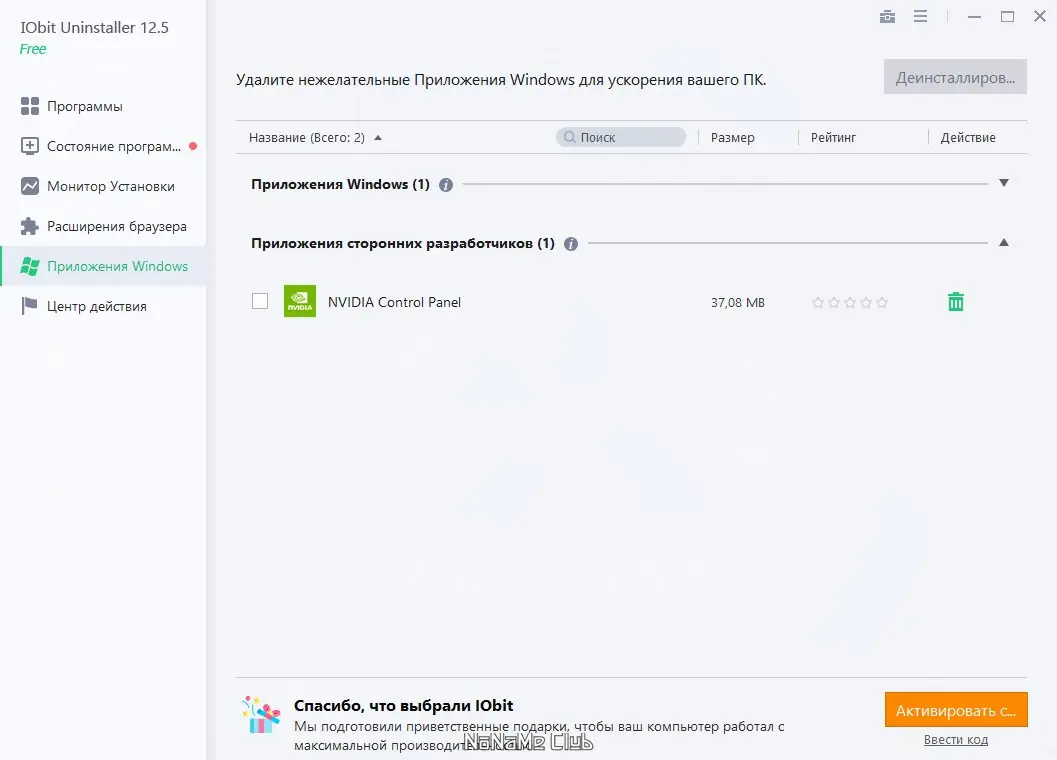
Task: Tick the NVIDIA Control Panel checkbox
Action: point(260,301)
